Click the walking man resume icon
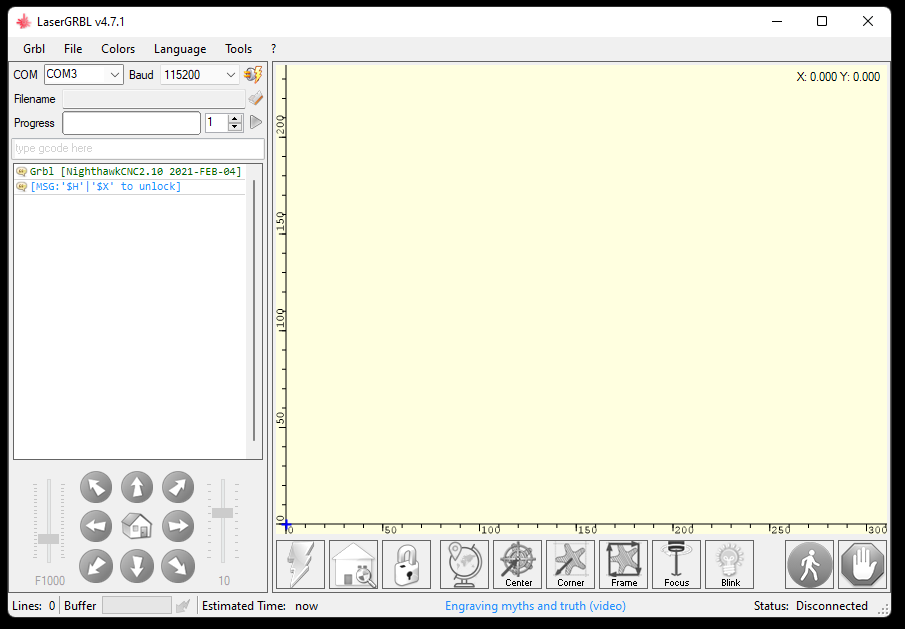905x629 pixels. coord(810,564)
